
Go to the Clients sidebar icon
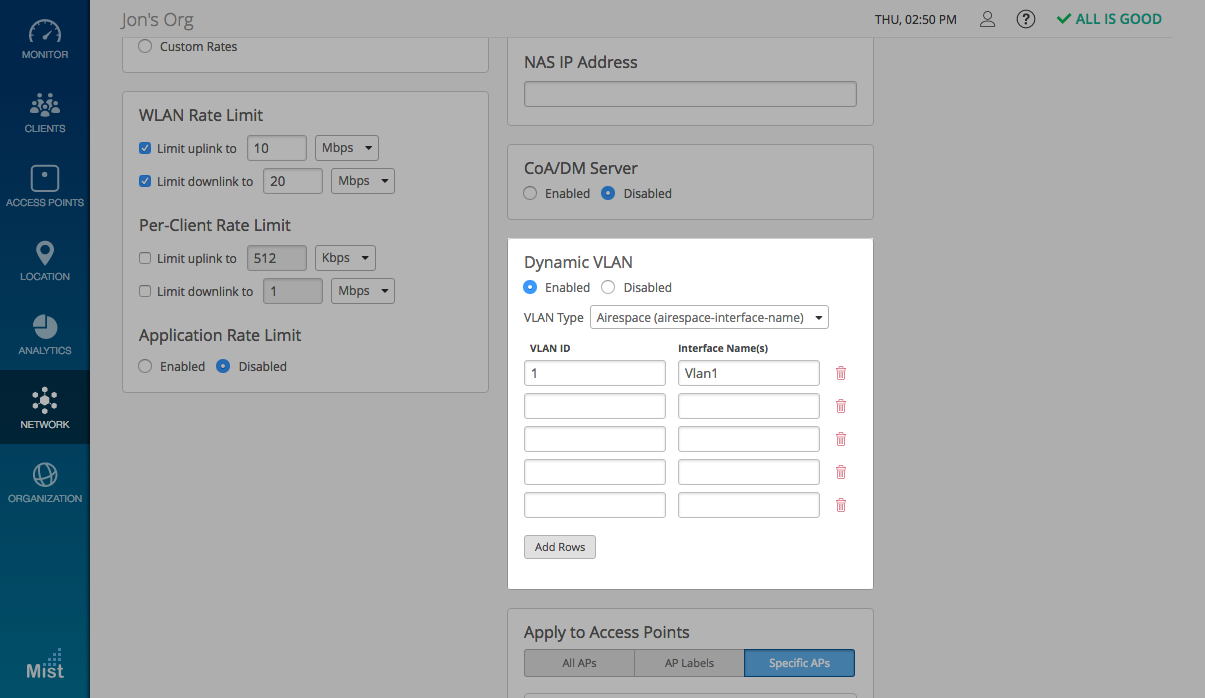pos(45,113)
